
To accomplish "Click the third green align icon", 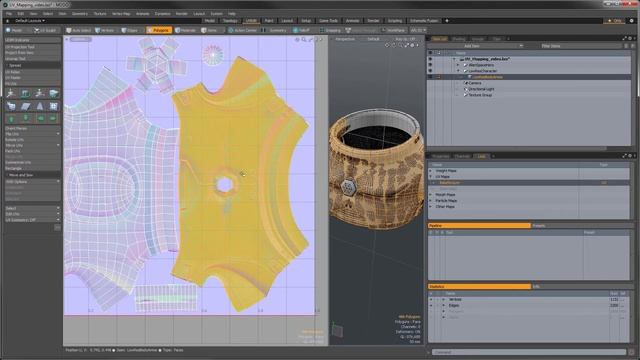I will pyautogui.click(x=40, y=118).
